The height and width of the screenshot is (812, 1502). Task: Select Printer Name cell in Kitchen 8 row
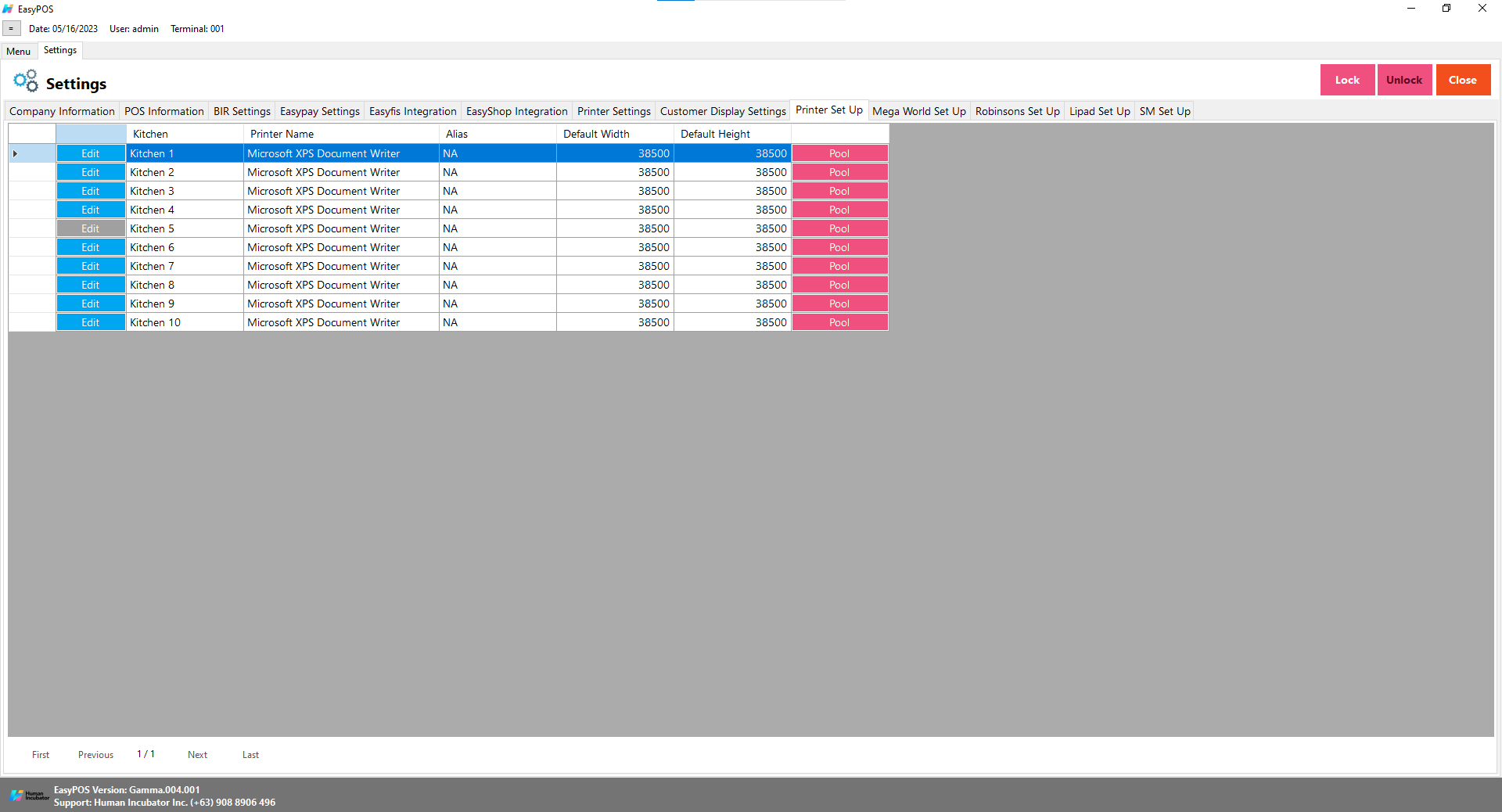coord(341,285)
